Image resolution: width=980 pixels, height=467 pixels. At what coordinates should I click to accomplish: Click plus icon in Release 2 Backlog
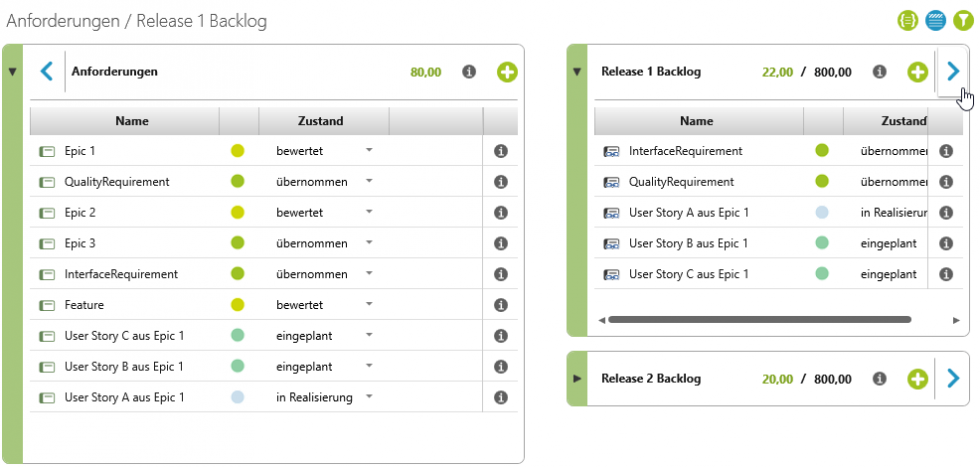click(917, 379)
